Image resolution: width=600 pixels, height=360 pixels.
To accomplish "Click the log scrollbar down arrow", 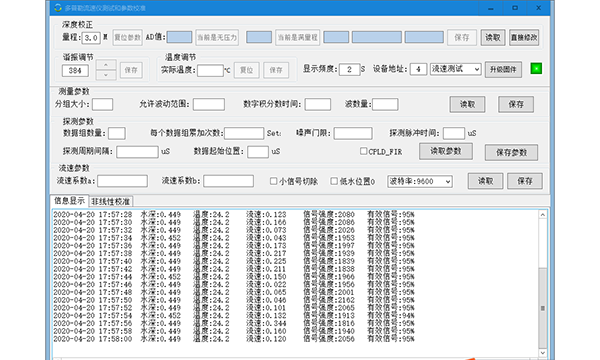I will tap(543, 353).
